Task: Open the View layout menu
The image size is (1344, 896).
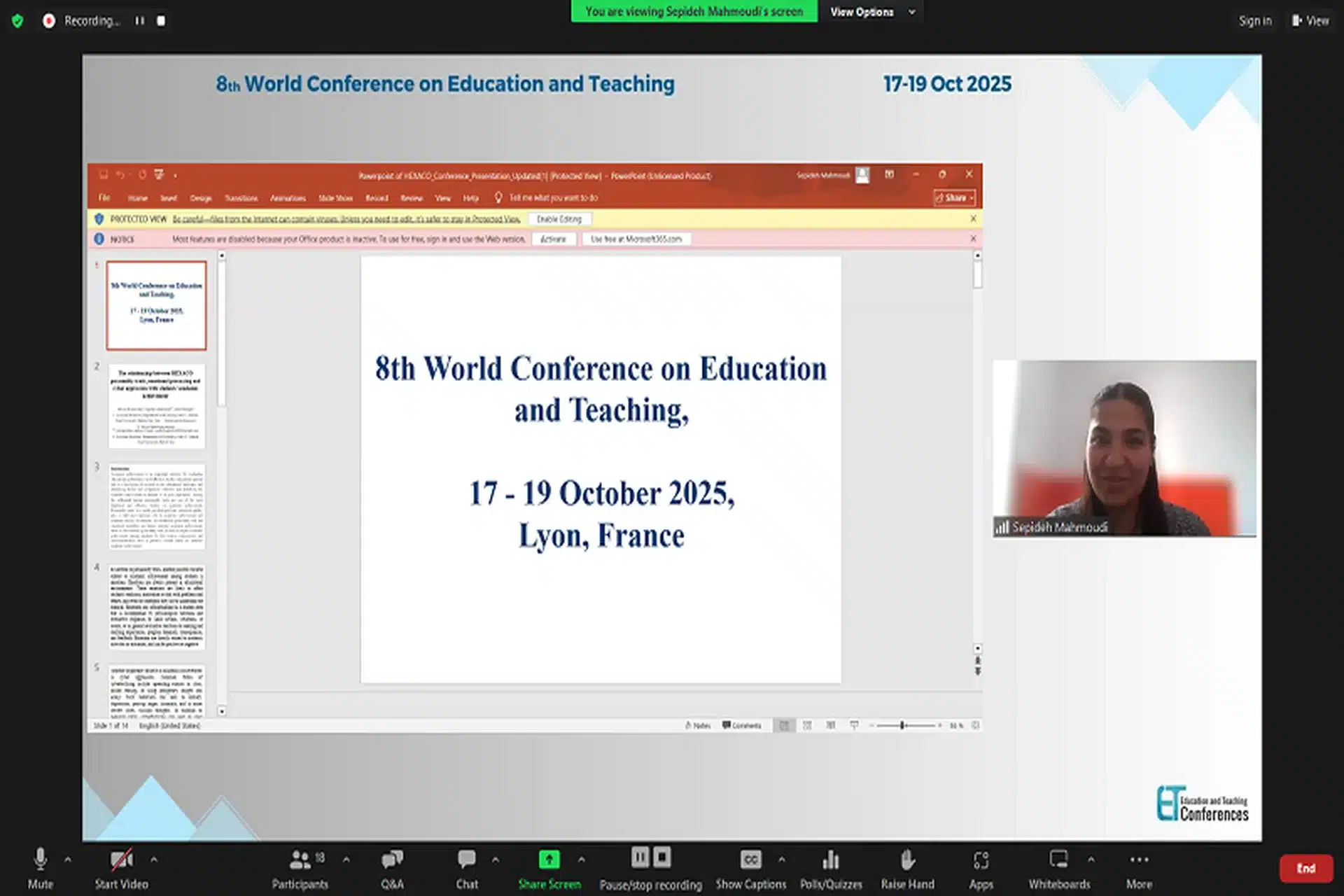Action: tap(1310, 21)
